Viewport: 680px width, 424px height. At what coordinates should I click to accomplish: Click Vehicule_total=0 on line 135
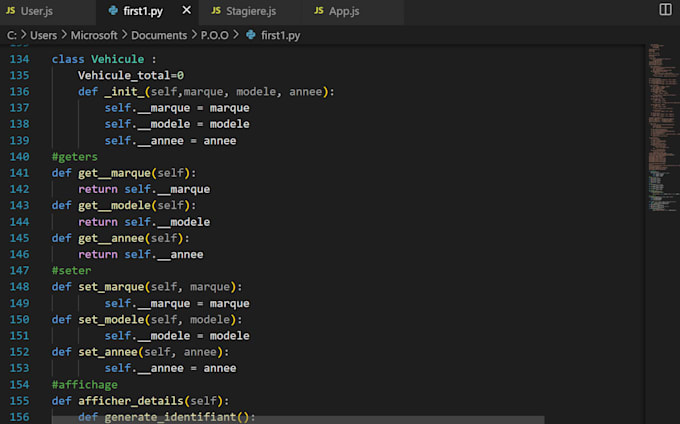click(131, 75)
